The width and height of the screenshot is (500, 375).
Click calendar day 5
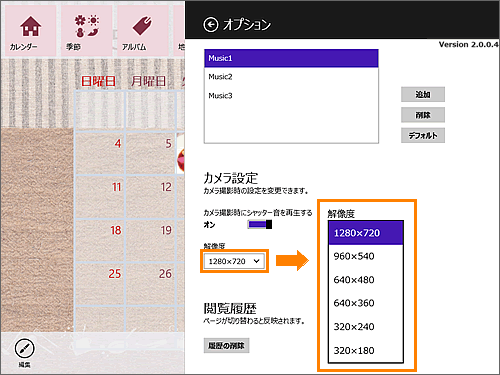coord(151,153)
